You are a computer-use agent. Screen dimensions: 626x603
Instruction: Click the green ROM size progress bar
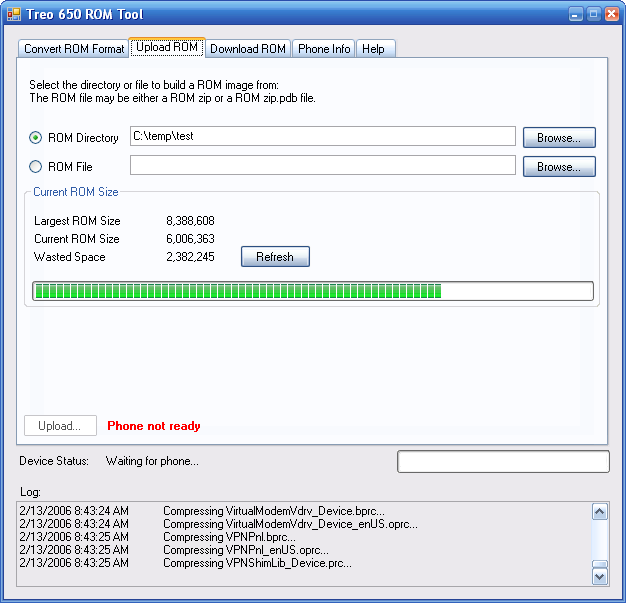(x=313, y=291)
